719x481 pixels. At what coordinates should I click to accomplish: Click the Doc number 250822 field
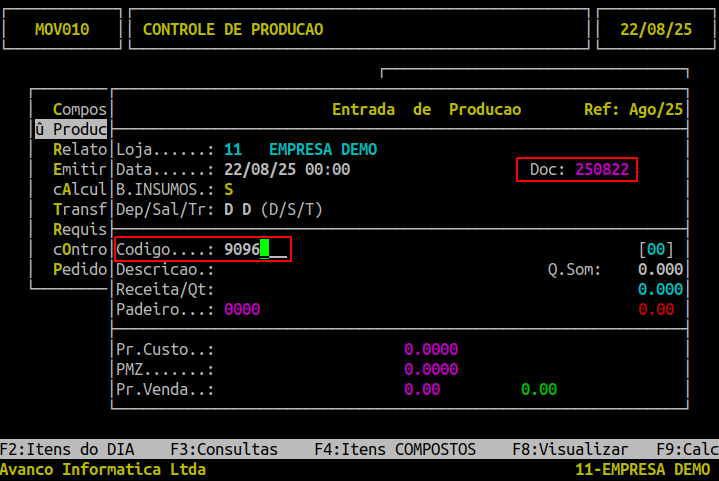tap(601, 170)
